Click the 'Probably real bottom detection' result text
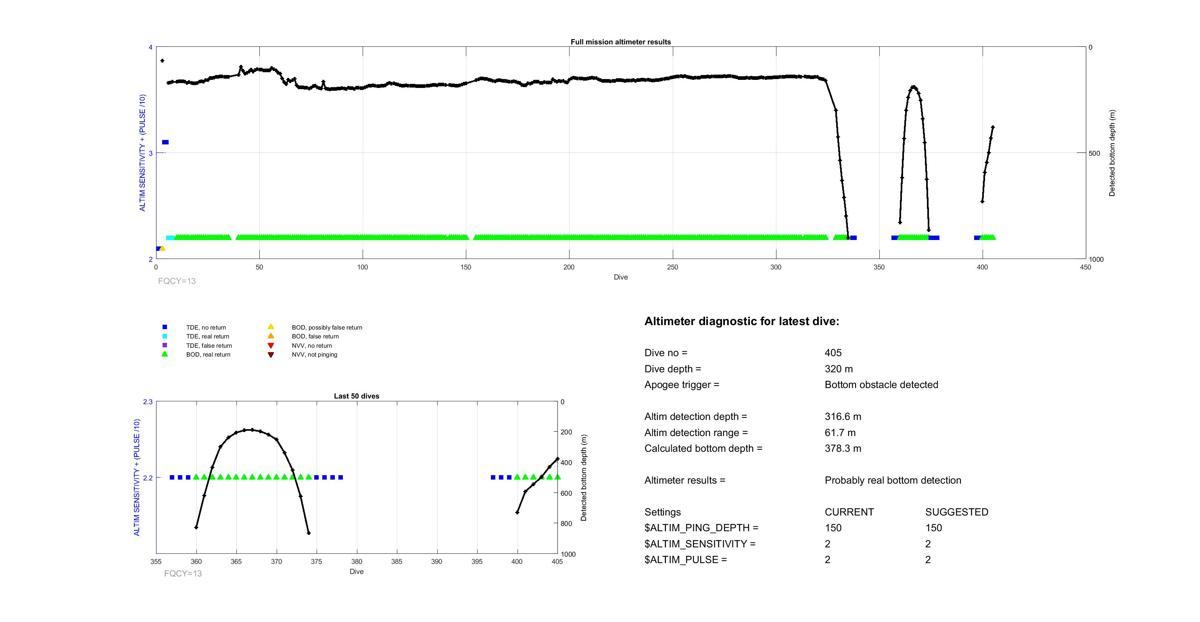The height and width of the screenshot is (622, 1200). click(893, 481)
